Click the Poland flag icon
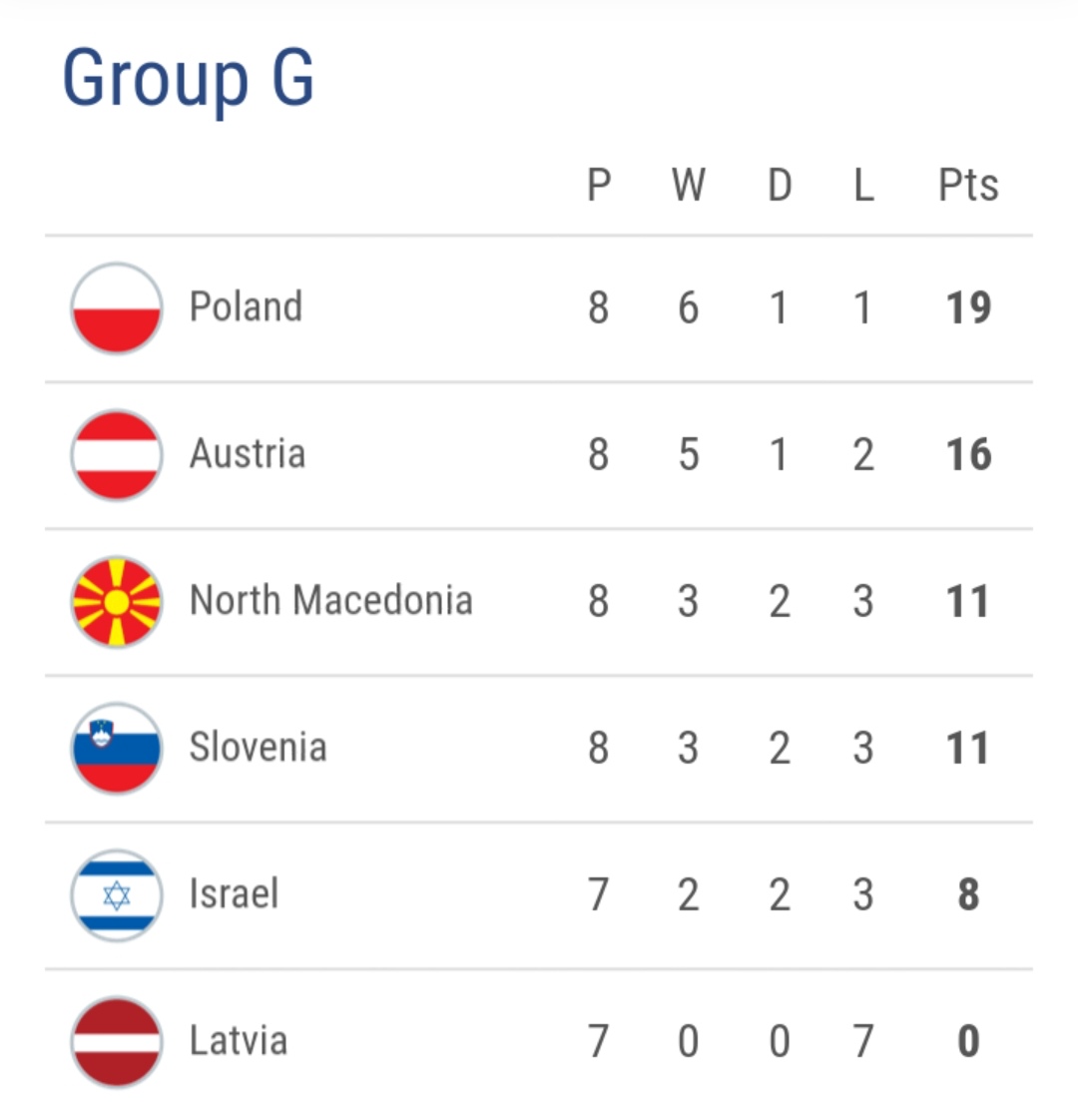This screenshot has width=1078, height=1120. tap(117, 308)
